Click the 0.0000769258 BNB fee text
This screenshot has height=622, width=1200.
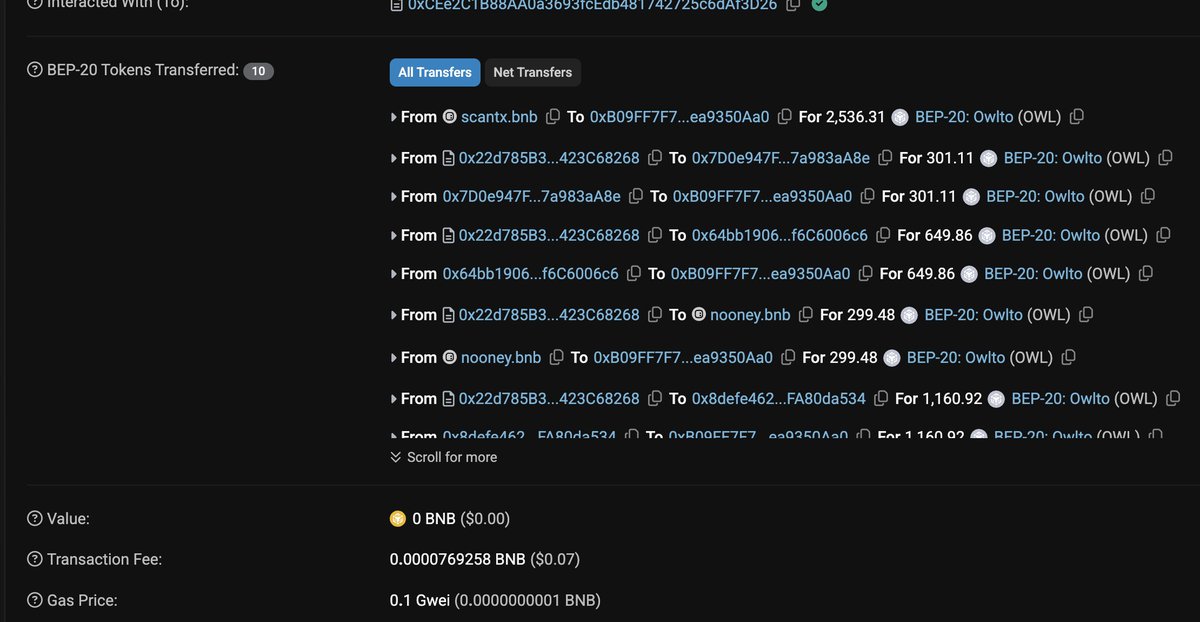[x=458, y=559]
